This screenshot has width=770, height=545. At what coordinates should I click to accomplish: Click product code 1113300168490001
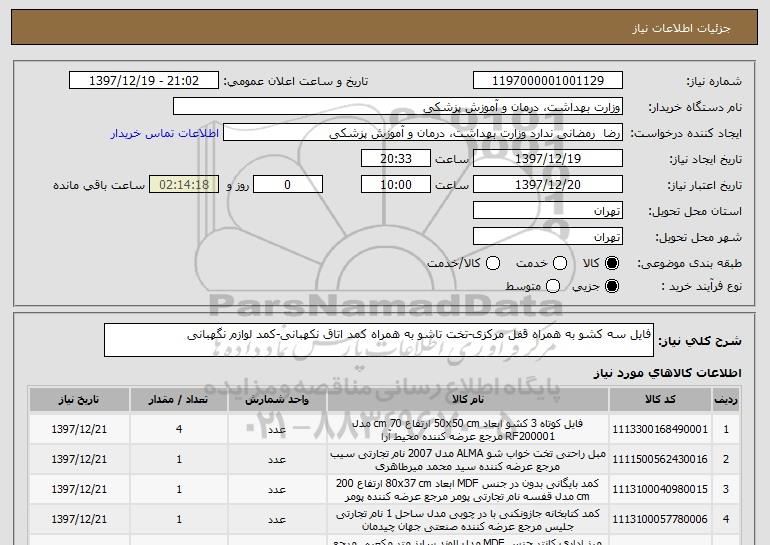[660, 429]
